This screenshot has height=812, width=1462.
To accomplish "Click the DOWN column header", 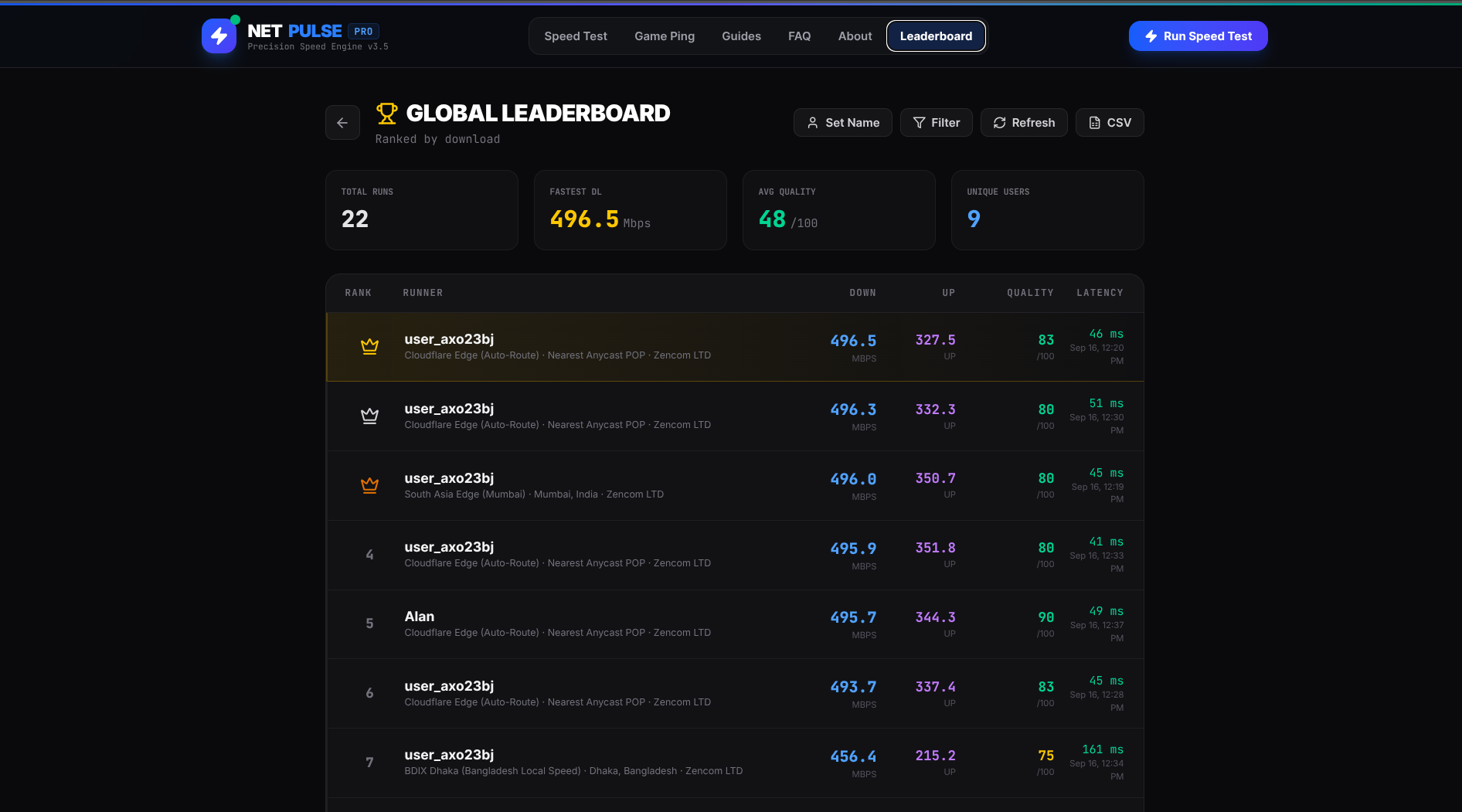I will (x=862, y=293).
